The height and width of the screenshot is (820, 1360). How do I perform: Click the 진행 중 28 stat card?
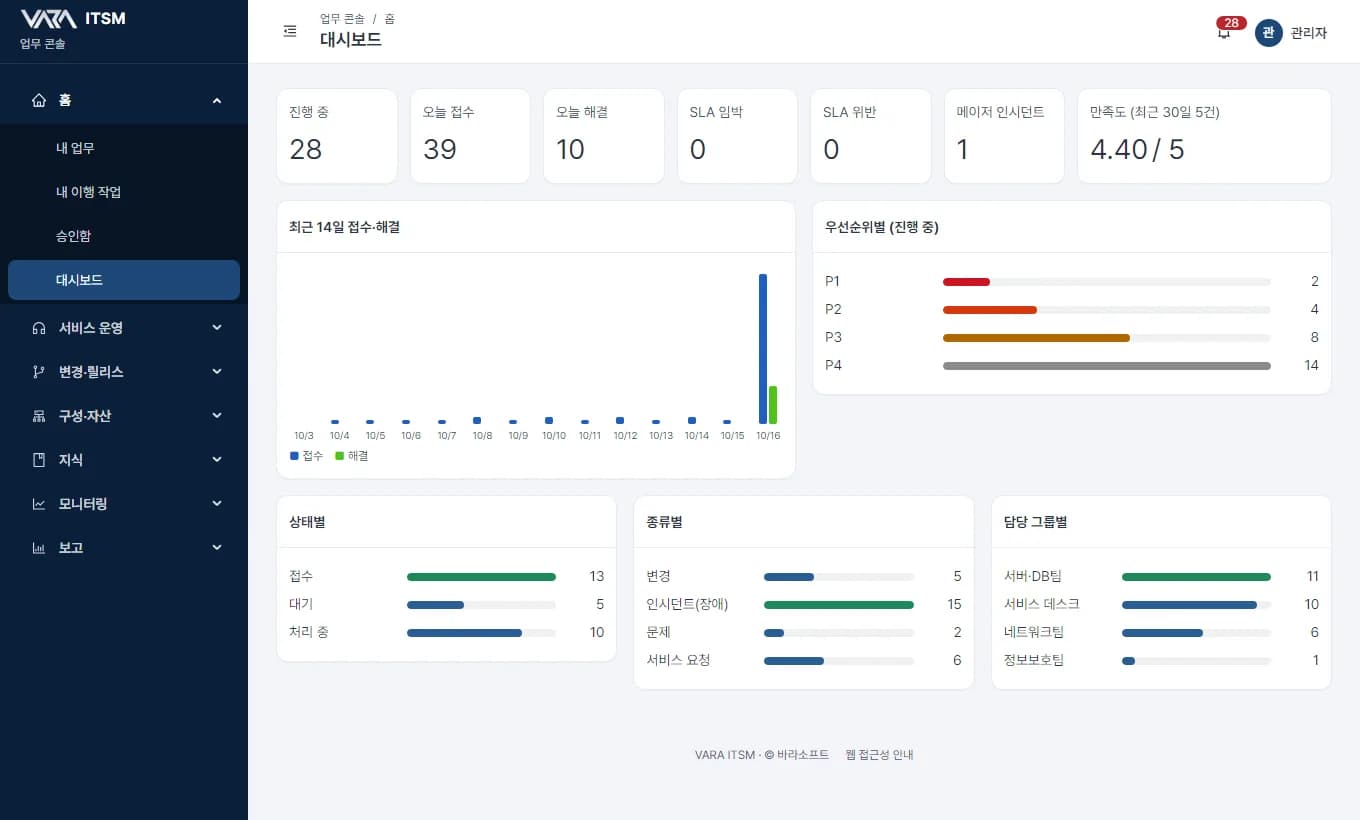[337, 136]
